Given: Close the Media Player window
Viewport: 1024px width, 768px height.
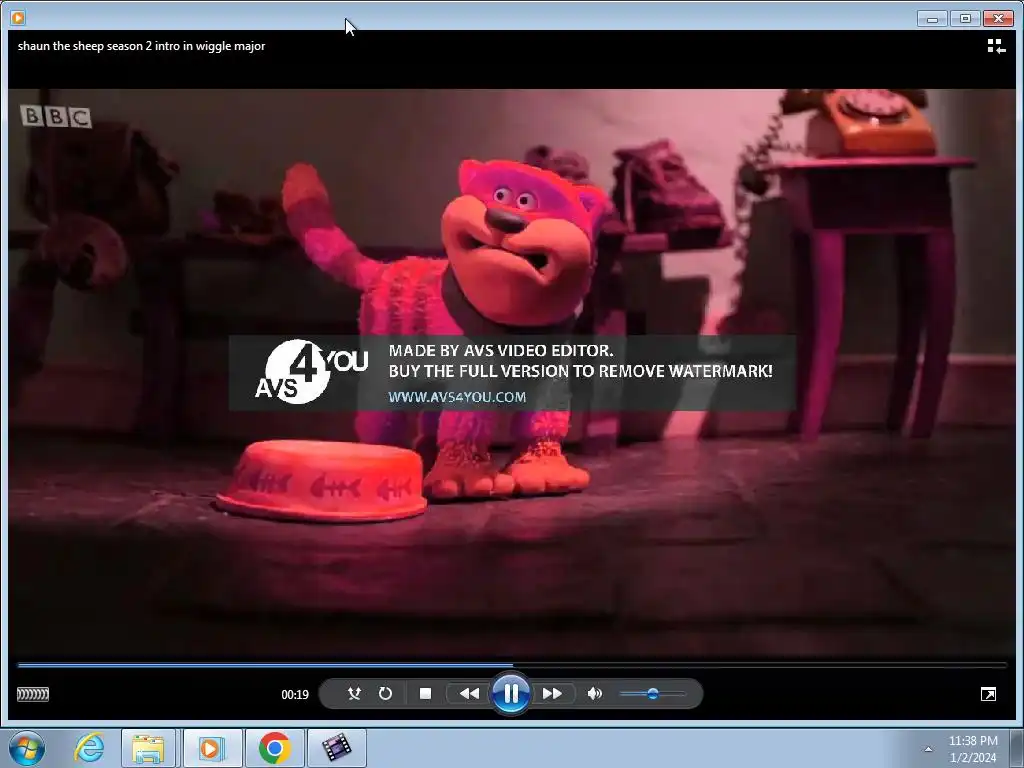Looking at the screenshot, I should pos(998,18).
